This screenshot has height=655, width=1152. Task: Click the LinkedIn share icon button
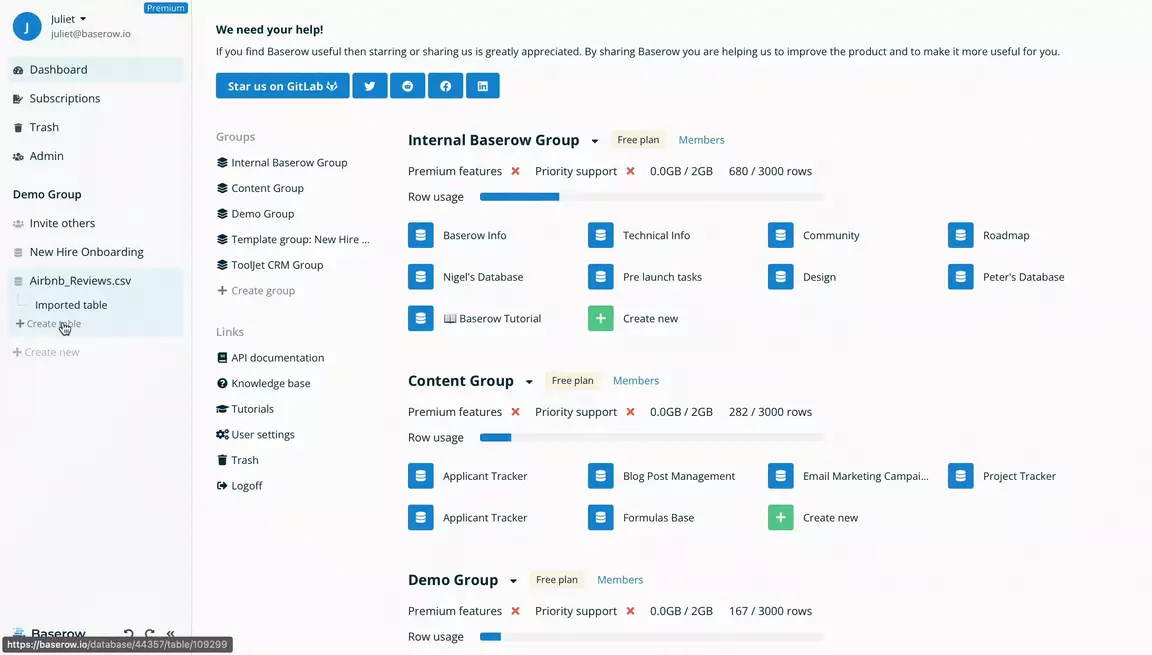482,86
